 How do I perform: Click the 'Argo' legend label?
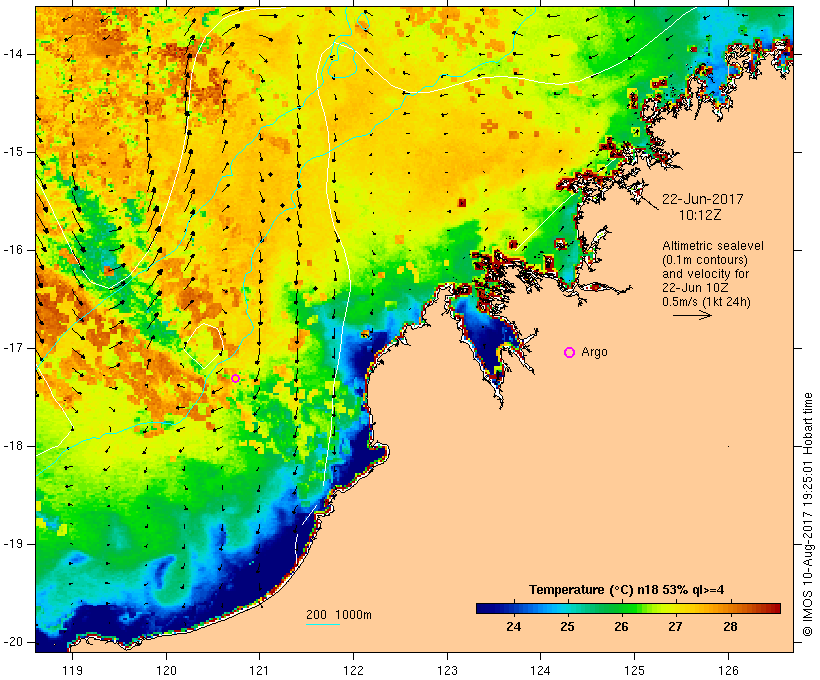pyautogui.click(x=594, y=352)
